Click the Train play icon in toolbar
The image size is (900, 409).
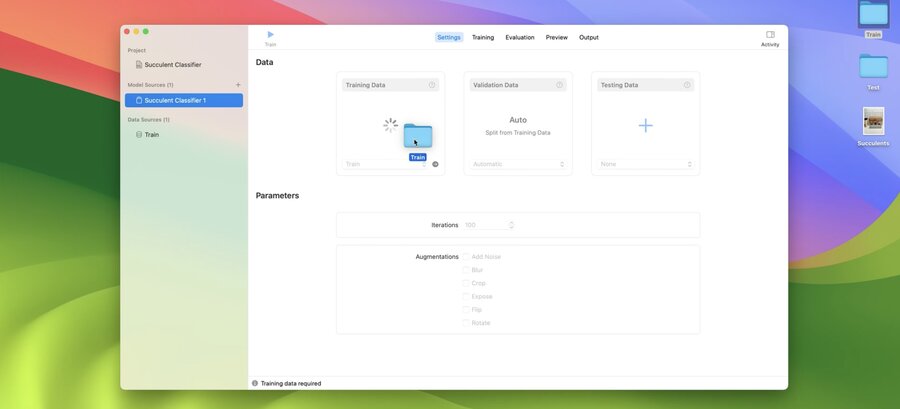click(x=270, y=34)
